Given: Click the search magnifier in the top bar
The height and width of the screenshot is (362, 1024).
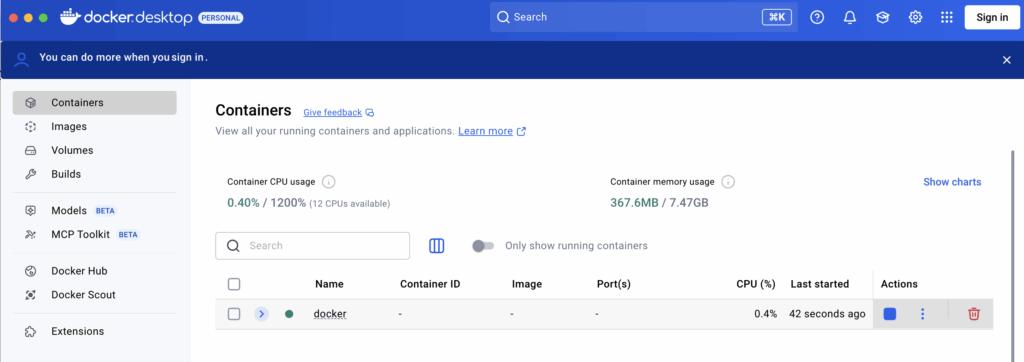Looking at the screenshot, I should click(x=503, y=17).
